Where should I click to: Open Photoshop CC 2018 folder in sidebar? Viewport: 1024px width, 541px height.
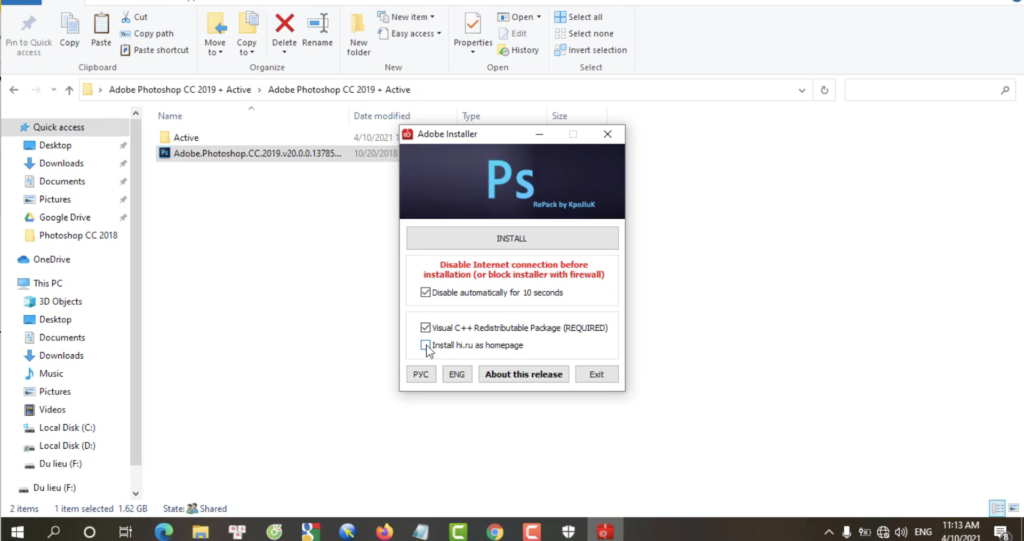pos(78,235)
